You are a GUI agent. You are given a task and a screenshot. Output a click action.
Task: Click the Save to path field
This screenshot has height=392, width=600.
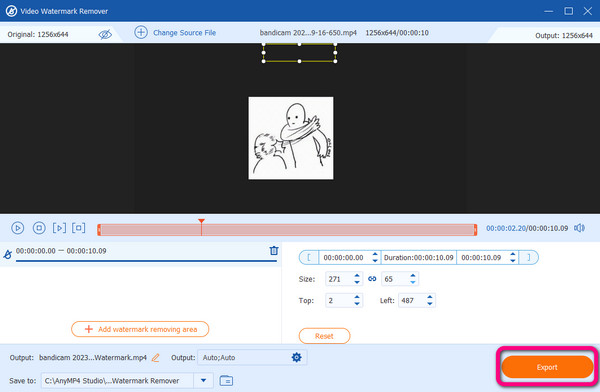click(117, 381)
